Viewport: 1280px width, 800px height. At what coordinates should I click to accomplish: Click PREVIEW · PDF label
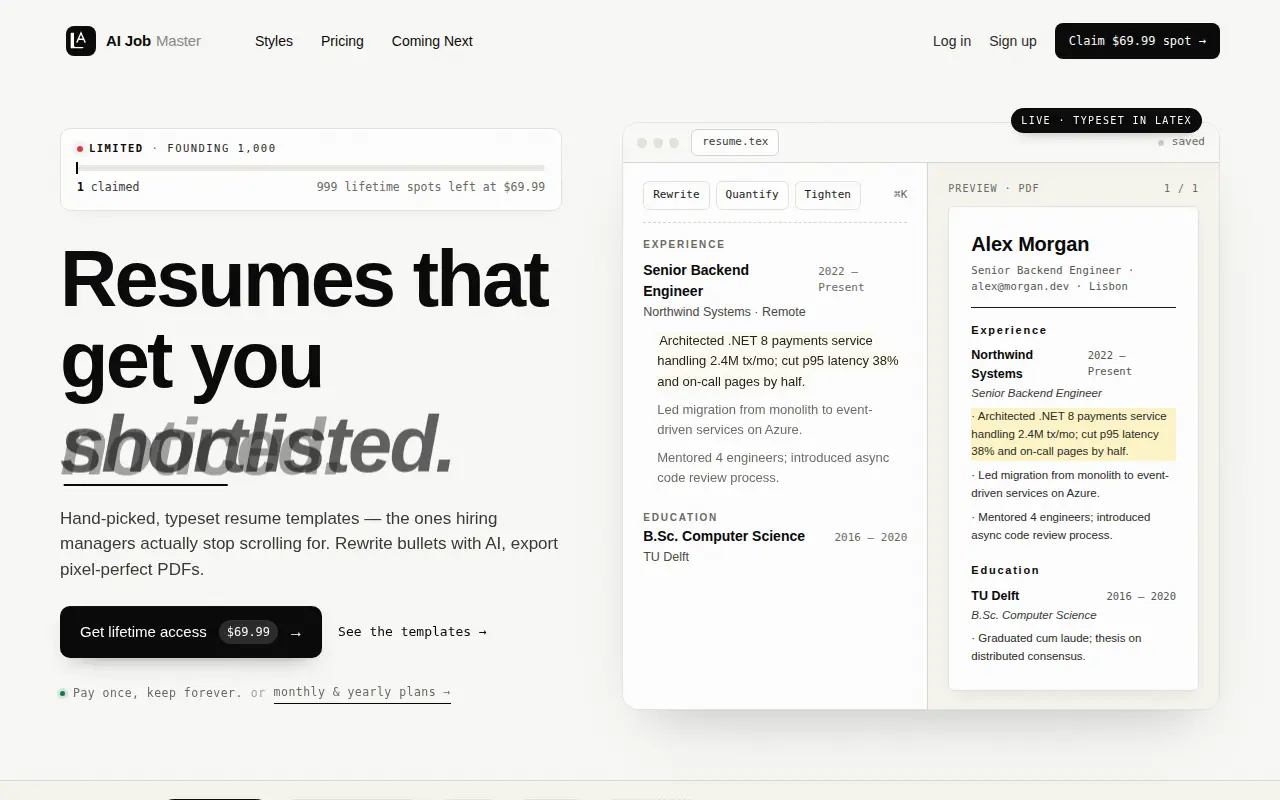[x=993, y=188]
